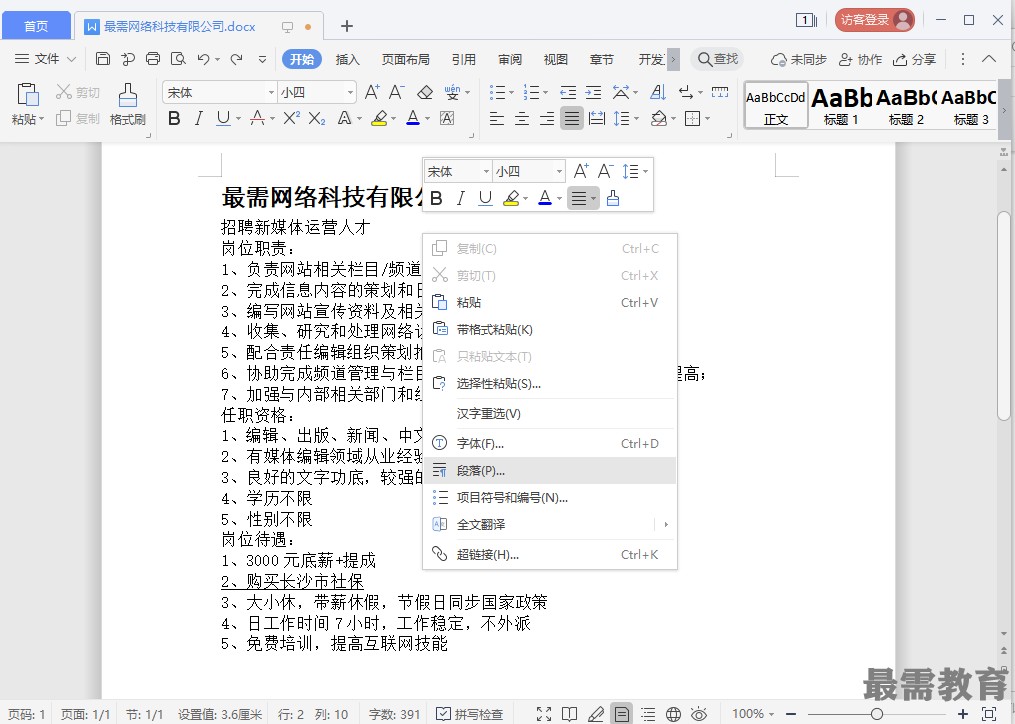Toggle justify alignment in the ribbon
1015x724 pixels.
tap(572, 119)
